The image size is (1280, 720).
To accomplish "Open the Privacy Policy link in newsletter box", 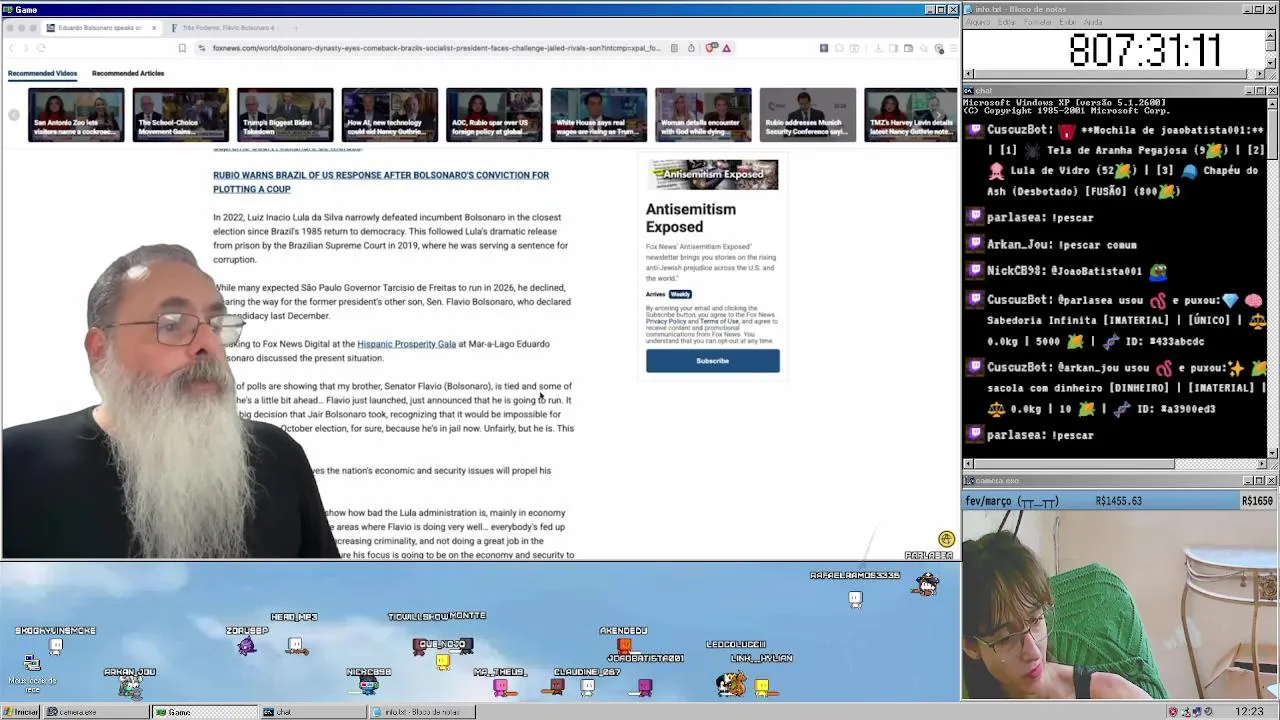I will click(x=666, y=322).
